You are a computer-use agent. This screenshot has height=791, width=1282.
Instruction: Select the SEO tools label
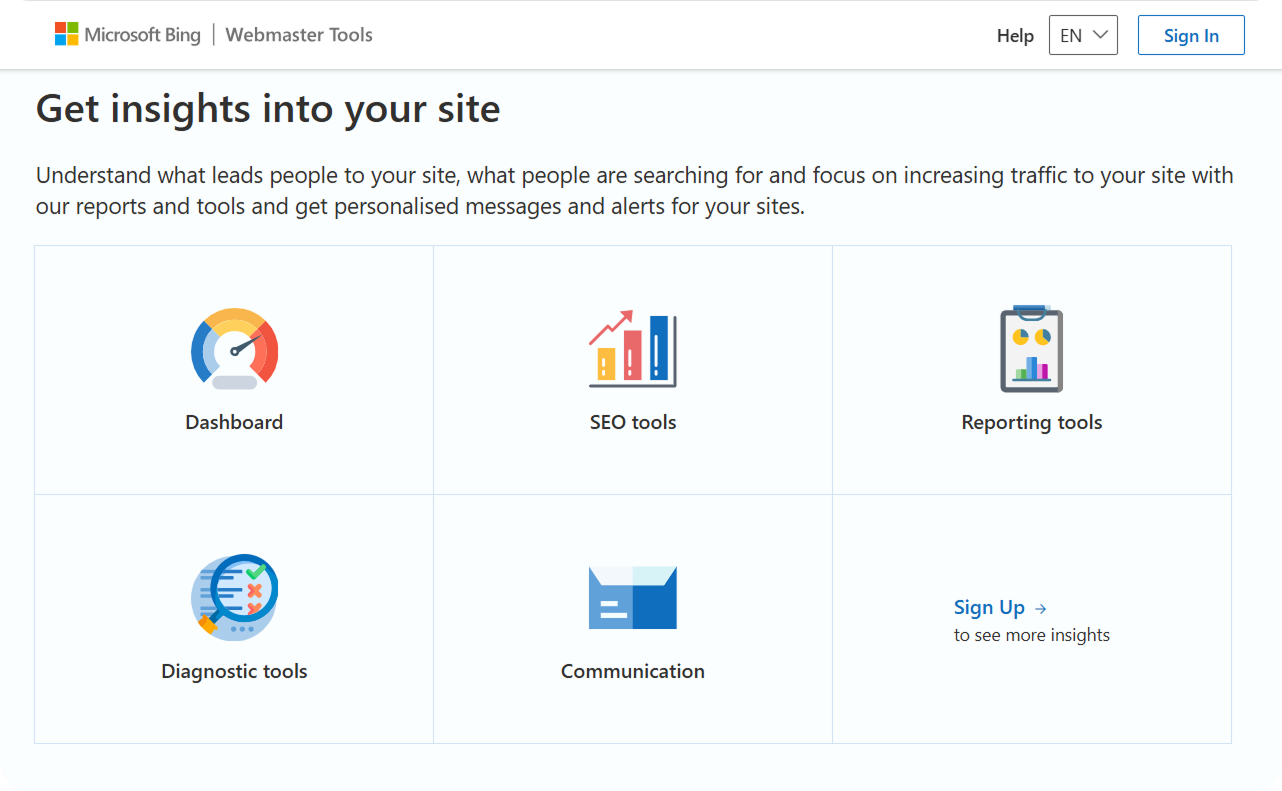point(633,422)
